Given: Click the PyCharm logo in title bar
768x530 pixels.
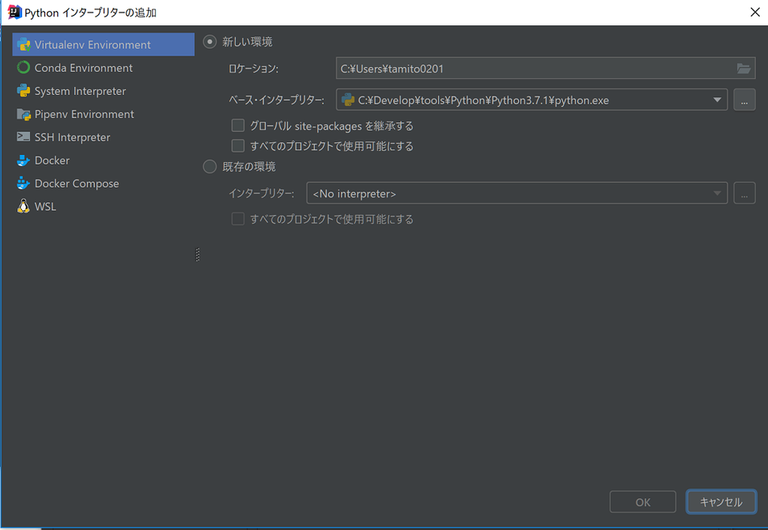Looking at the screenshot, I should click(14, 12).
